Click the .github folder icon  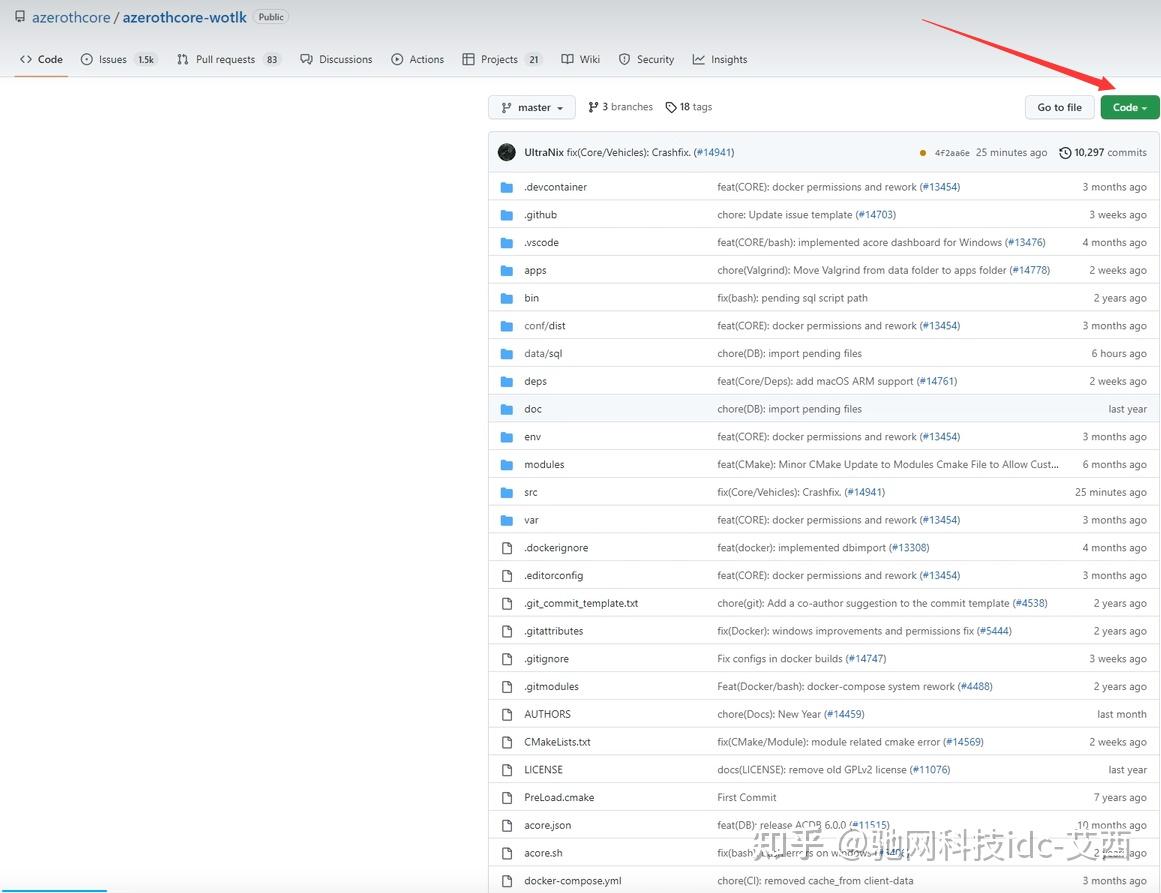pos(506,215)
